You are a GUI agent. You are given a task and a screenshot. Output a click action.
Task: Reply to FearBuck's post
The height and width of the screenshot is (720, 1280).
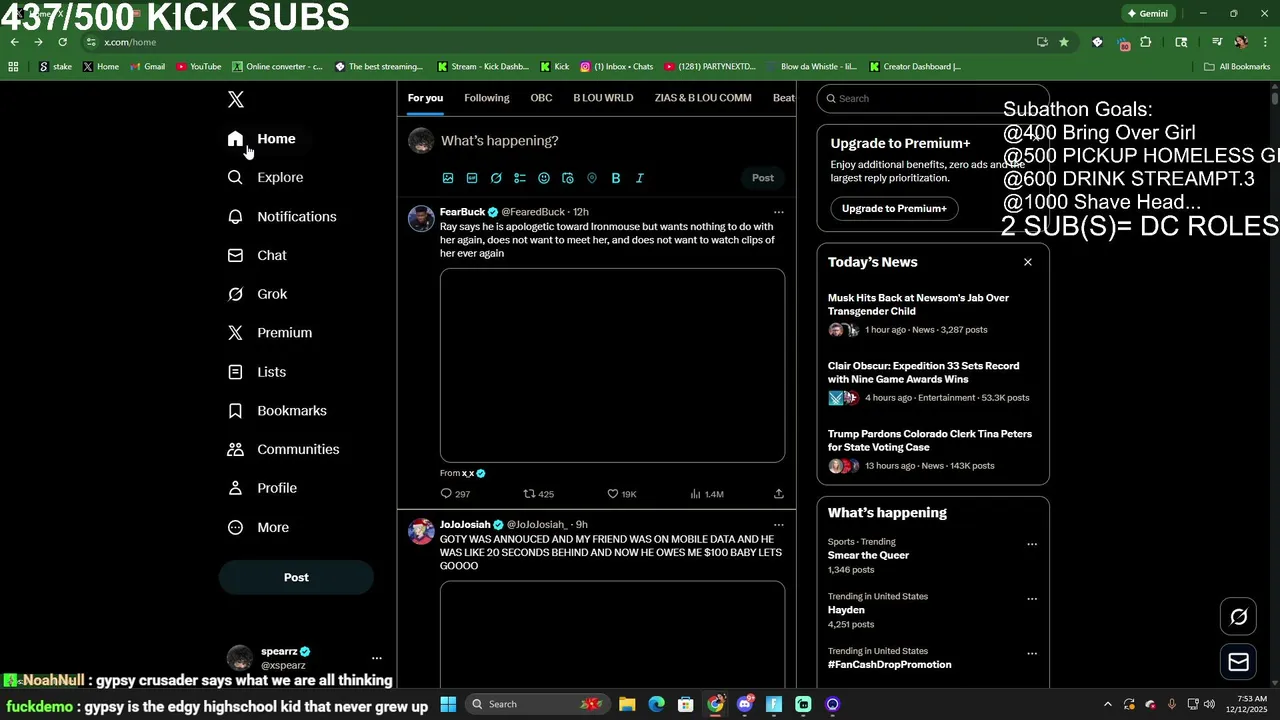tap(455, 494)
